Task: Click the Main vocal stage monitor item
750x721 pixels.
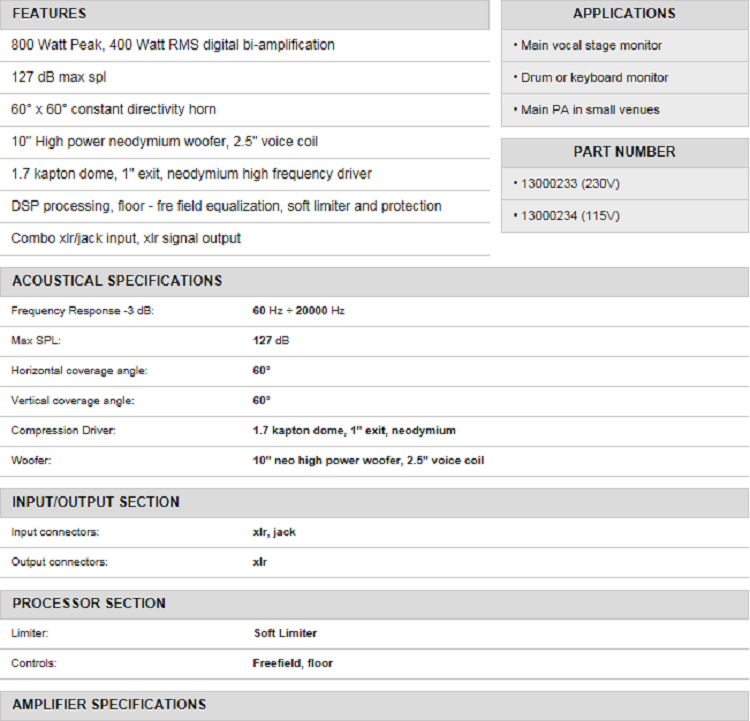Action: click(x=591, y=46)
